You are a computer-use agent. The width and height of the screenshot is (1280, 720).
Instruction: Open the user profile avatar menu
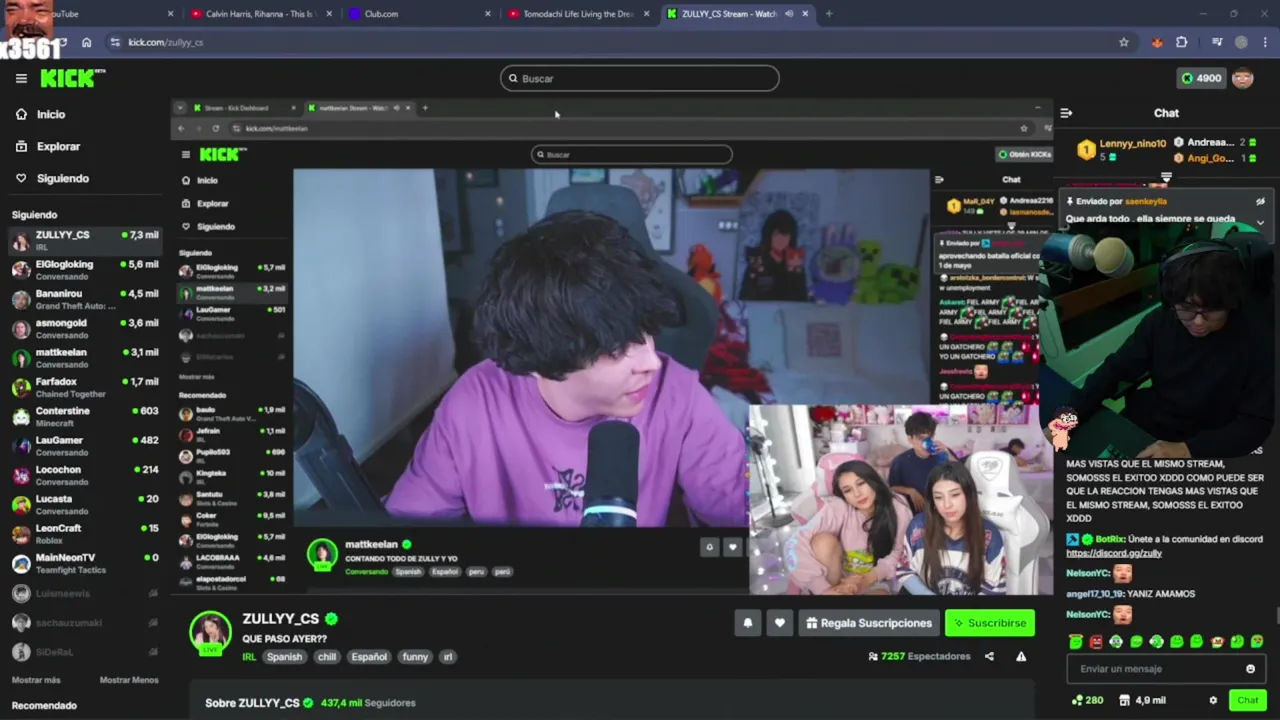pos(1243,78)
